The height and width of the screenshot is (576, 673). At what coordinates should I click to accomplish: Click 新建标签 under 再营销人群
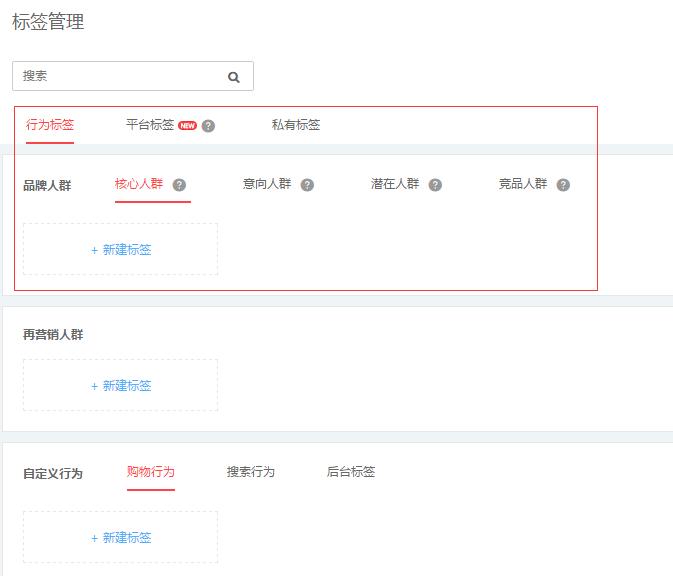(x=121, y=386)
